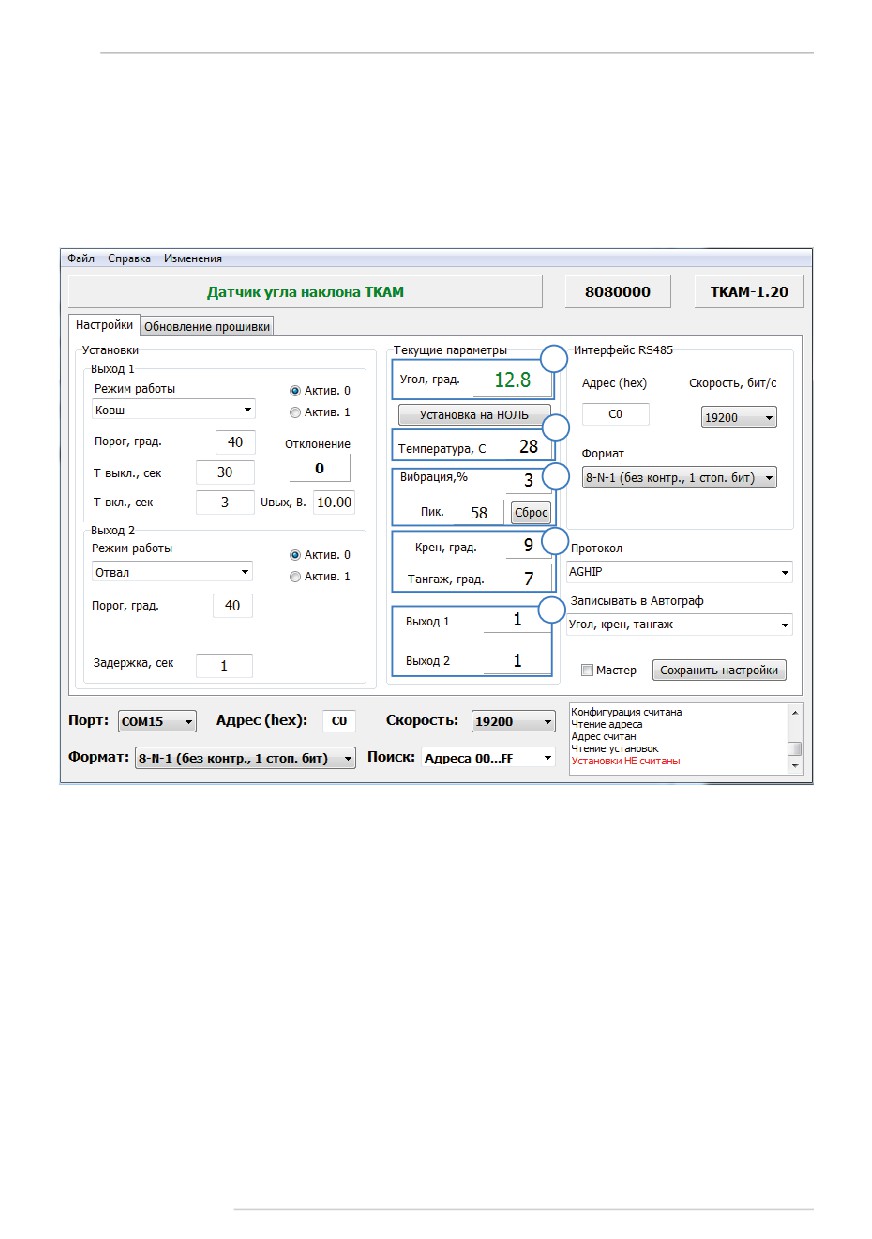Click the Установка на НОЛЬ button
This screenshot has width=872, height=1239.
[474, 414]
